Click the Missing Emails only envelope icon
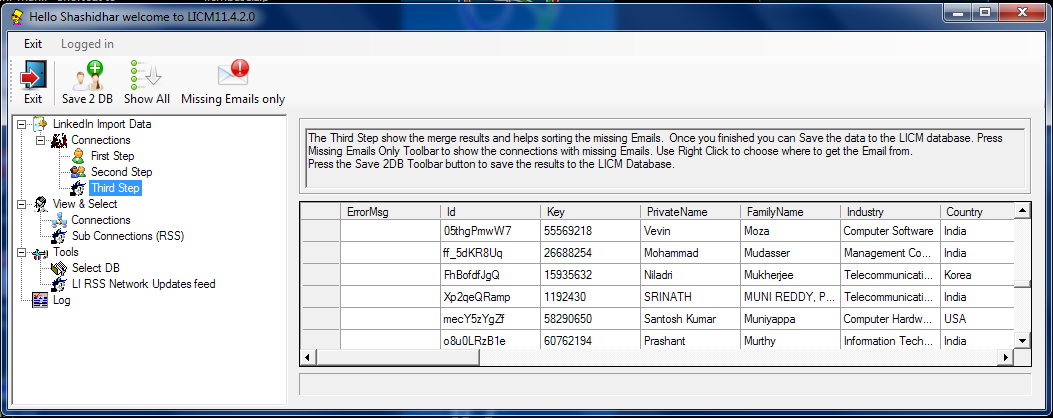This screenshot has width=1053, height=418. click(x=233, y=73)
